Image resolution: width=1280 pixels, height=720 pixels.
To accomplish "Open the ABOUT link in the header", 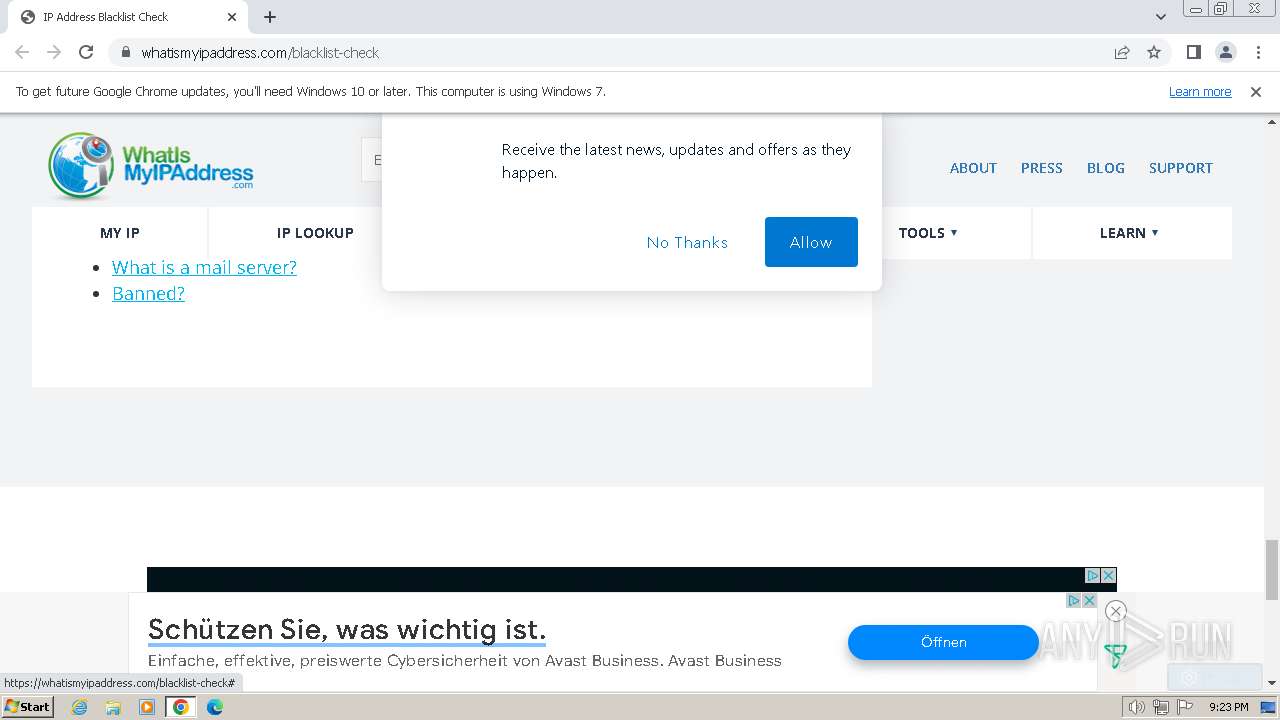I will pyautogui.click(x=973, y=168).
